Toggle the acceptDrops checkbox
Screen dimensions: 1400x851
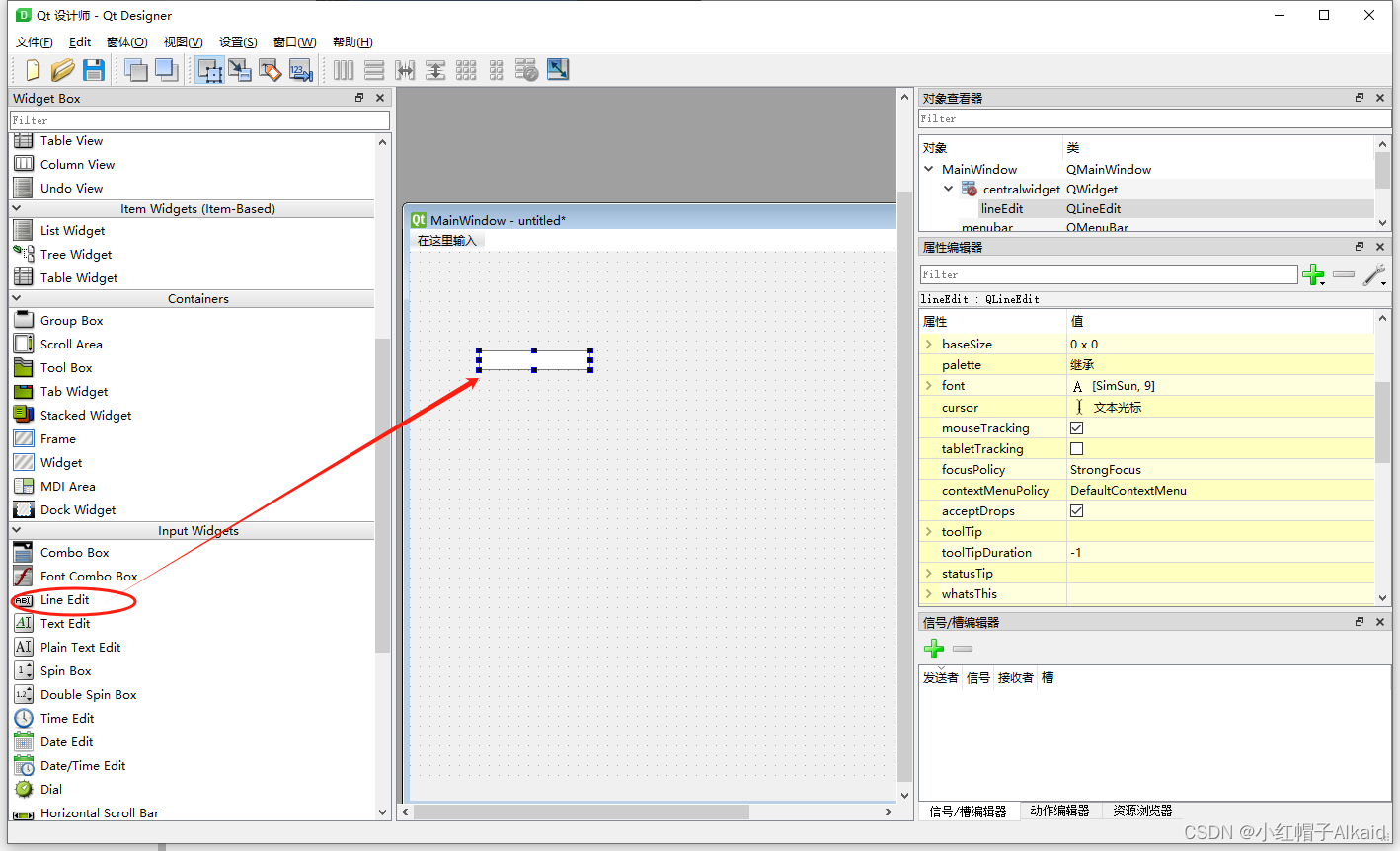click(1077, 511)
